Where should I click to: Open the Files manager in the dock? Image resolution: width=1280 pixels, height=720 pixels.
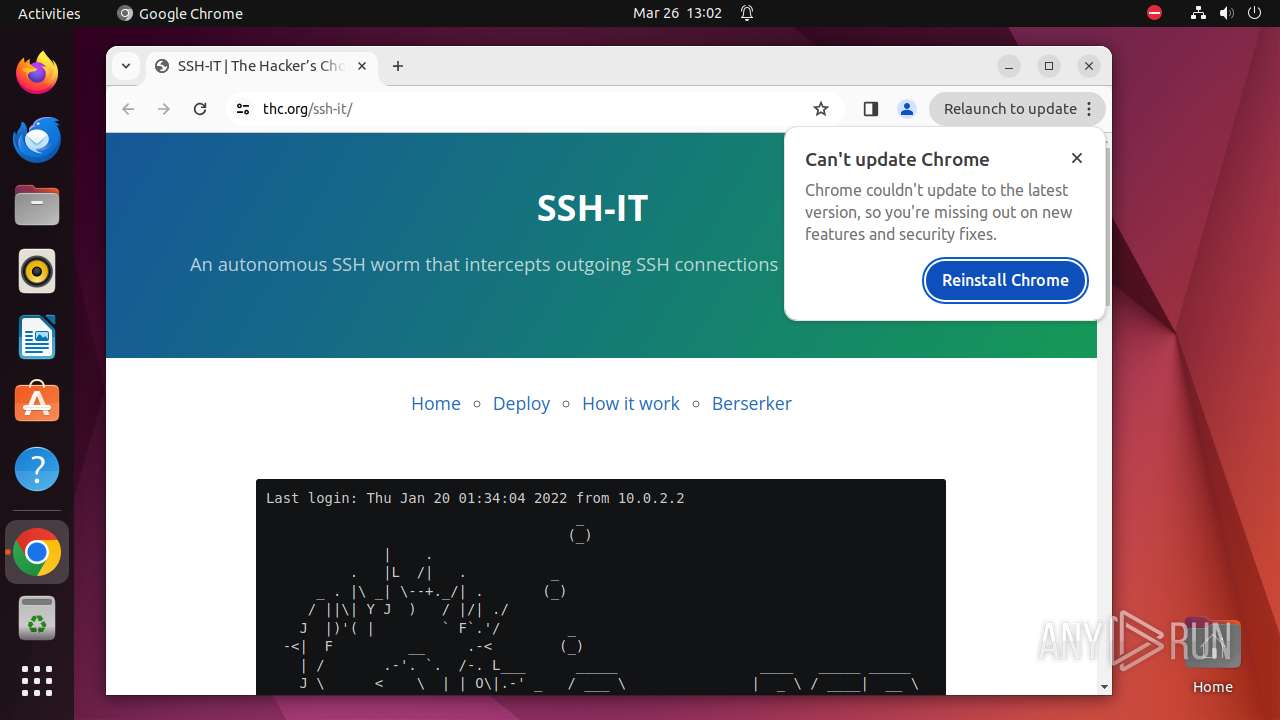click(x=37, y=205)
